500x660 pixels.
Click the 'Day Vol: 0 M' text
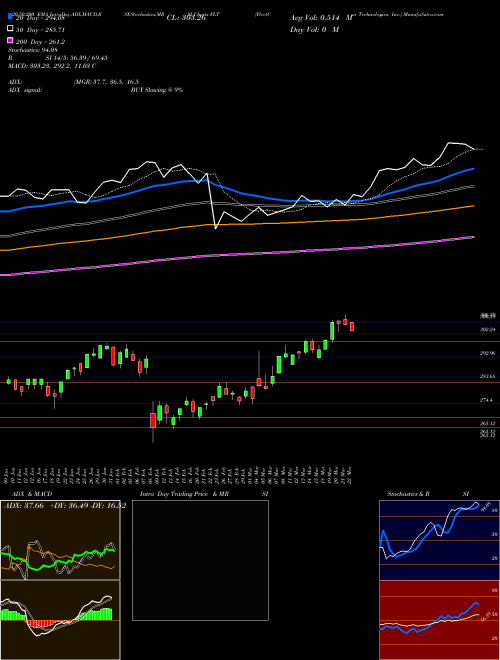click(x=314, y=29)
